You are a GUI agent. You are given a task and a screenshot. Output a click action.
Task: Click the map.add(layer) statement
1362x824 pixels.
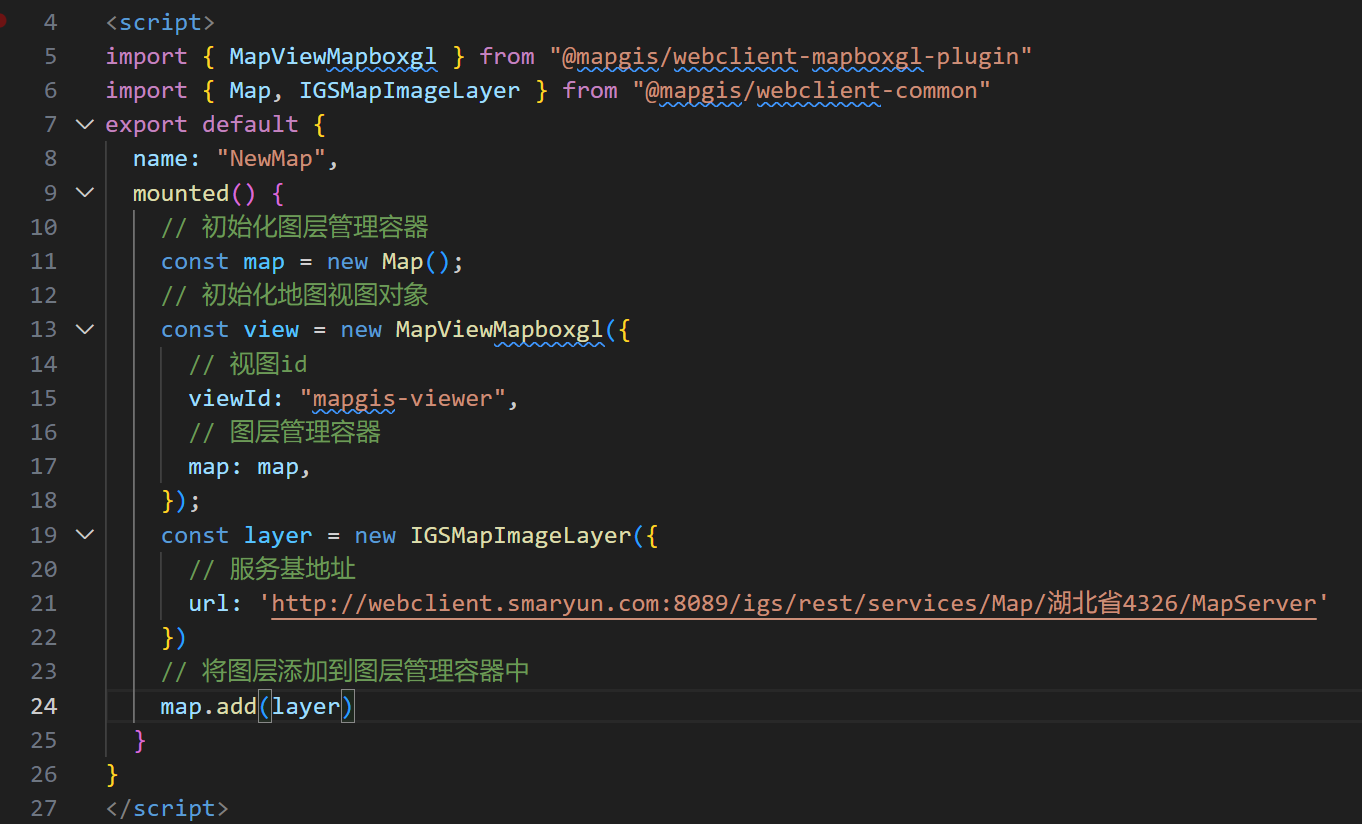pos(258,706)
